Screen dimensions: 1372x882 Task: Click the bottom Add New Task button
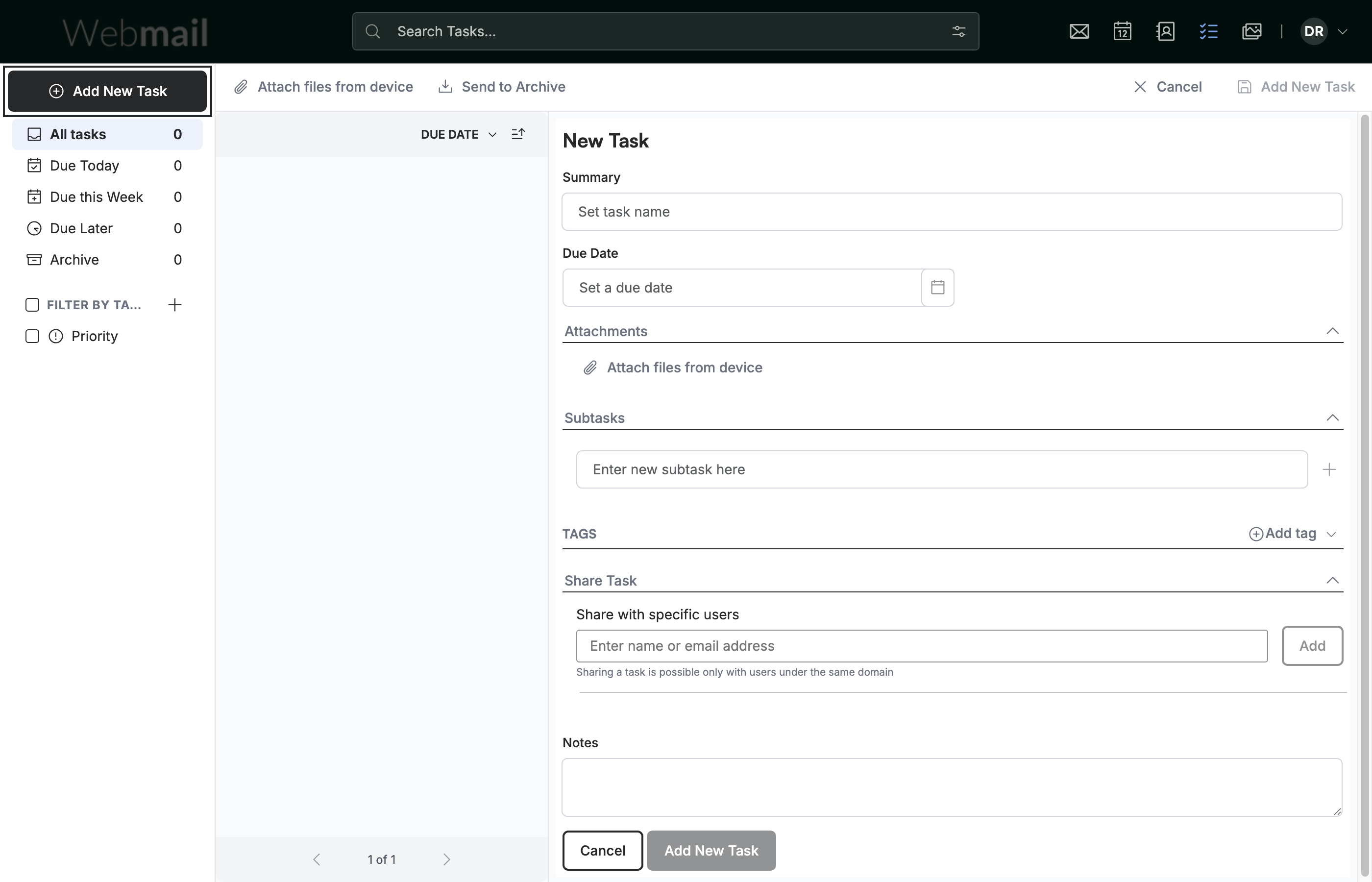pos(711,851)
